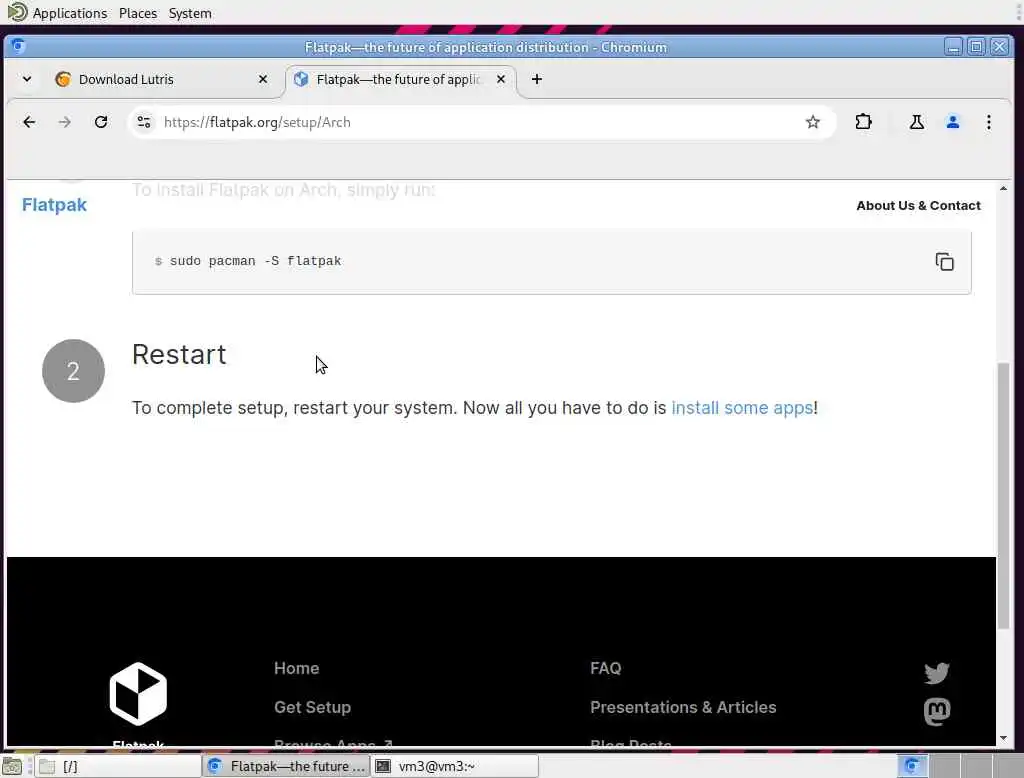This screenshot has height=778, width=1024.
Task: Switch to the Download Lutris tab
Action: pyautogui.click(x=160, y=79)
